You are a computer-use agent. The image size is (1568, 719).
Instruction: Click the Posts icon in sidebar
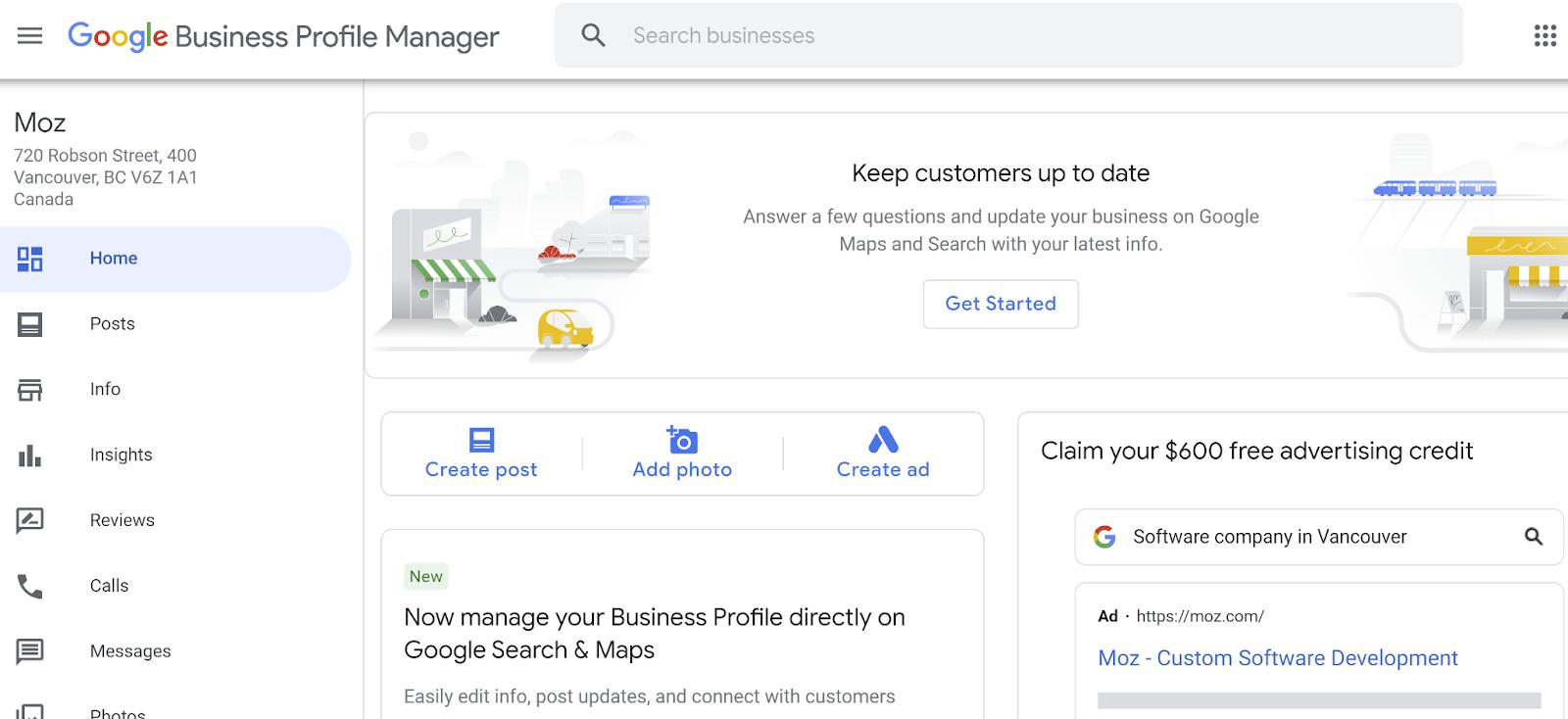[30, 324]
